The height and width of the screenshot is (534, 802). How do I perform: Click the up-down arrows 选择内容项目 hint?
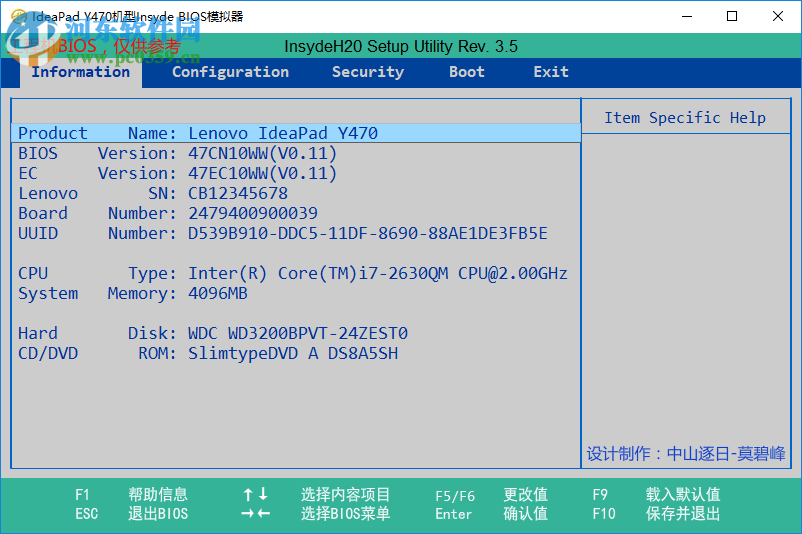pyautogui.click(x=316, y=495)
